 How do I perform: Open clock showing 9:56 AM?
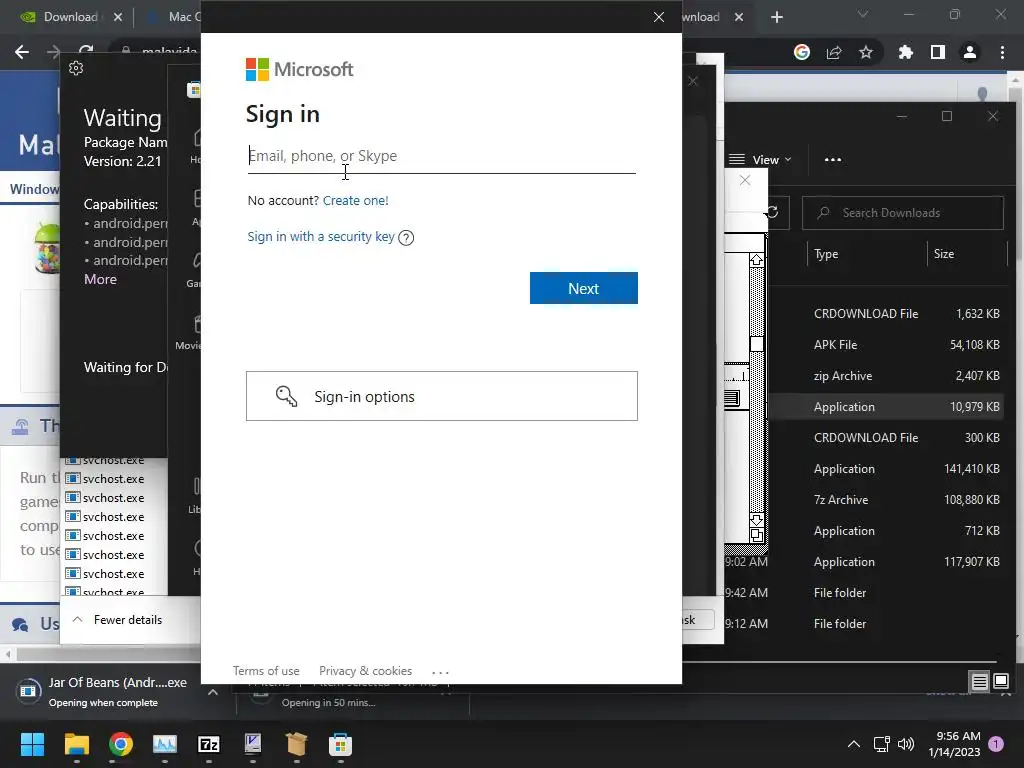point(955,744)
